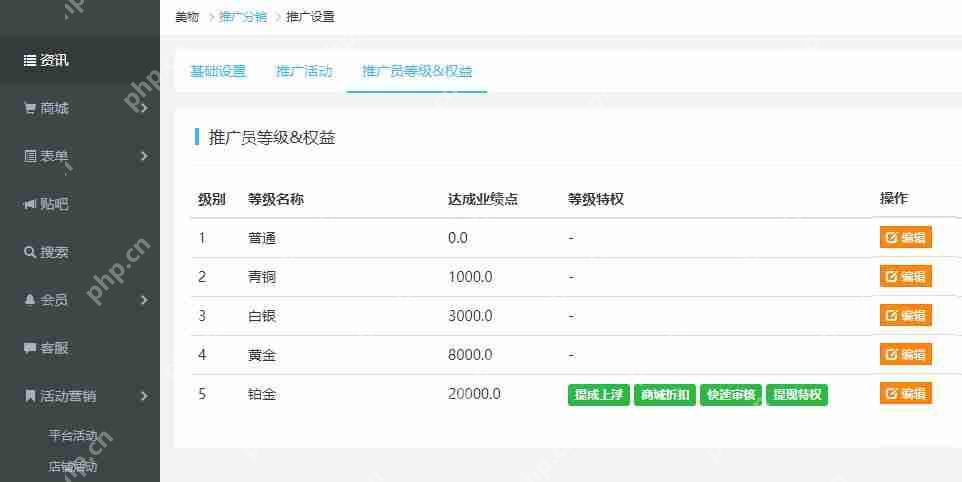This screenshot has height=482, width=962.
Task: Select the list icon beside 资讯
Action: coord(29,60)
